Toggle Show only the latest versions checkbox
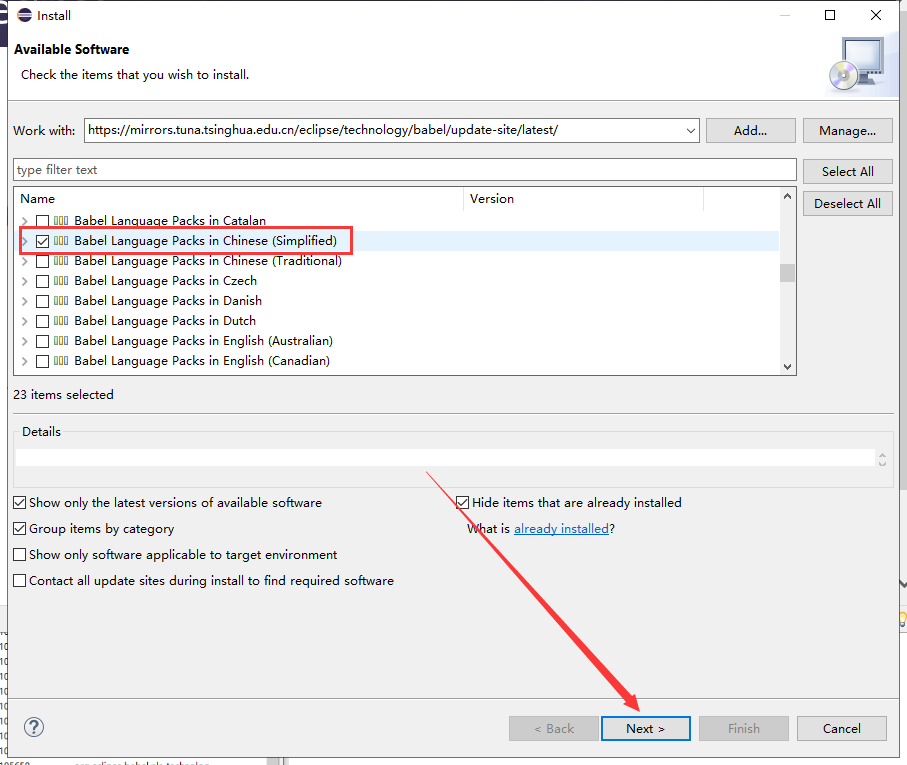This screenshot has height=765, width=907. tap(20, 502)
